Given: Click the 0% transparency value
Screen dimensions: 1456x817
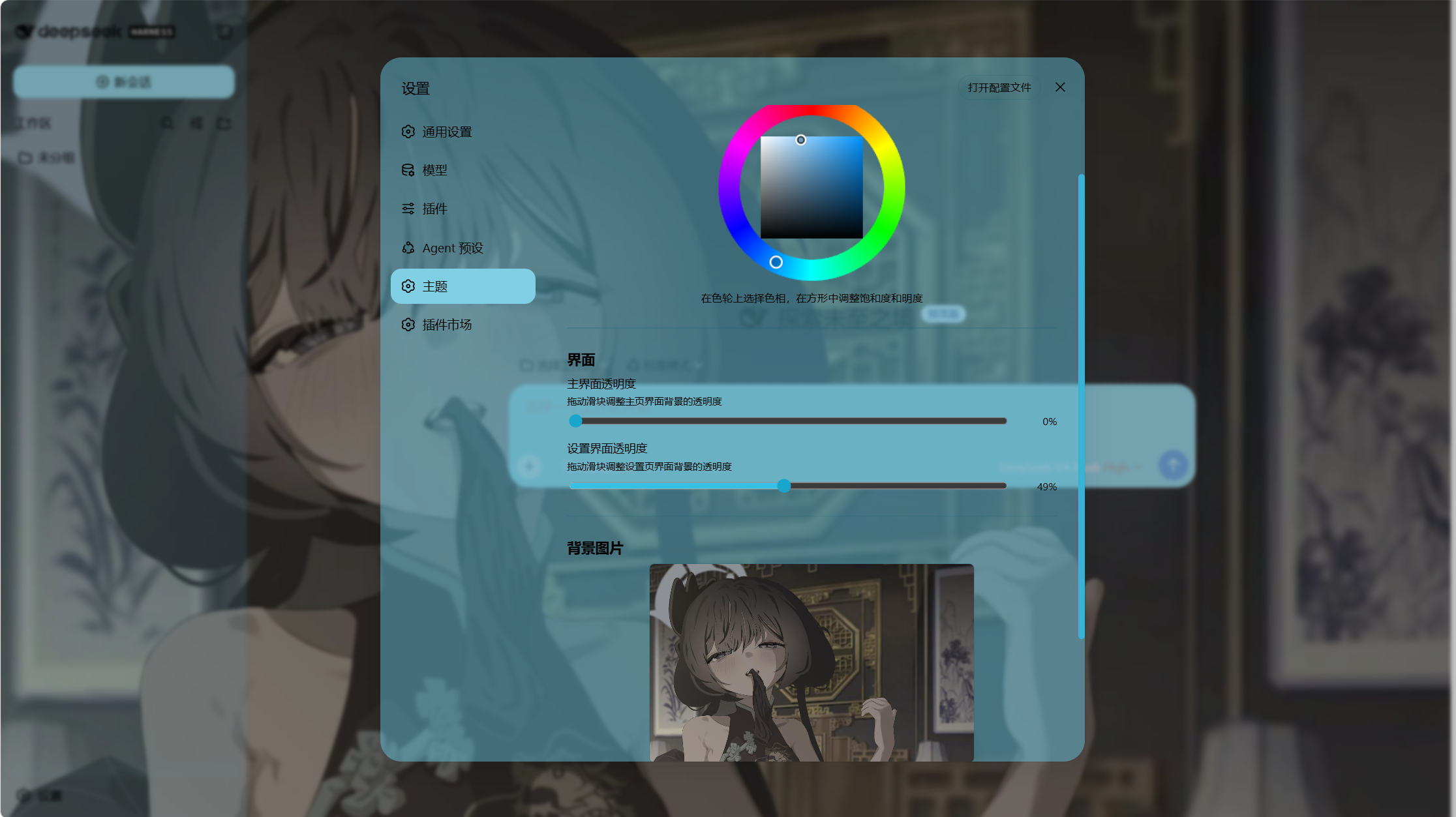Looking at the screenshot, I should tap(1049, 422).
